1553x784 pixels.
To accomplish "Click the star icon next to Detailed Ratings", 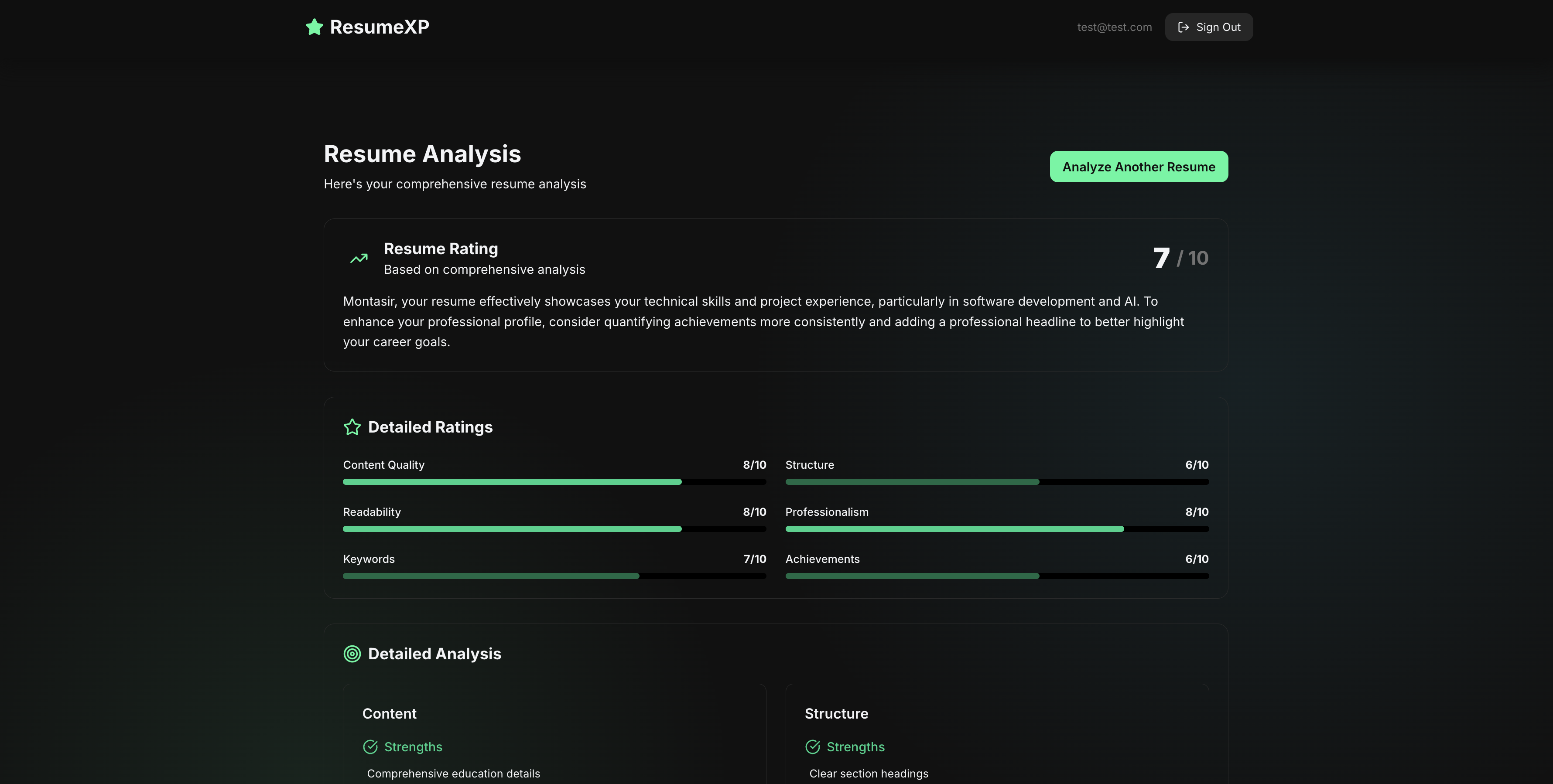I will tap(352, 427).
